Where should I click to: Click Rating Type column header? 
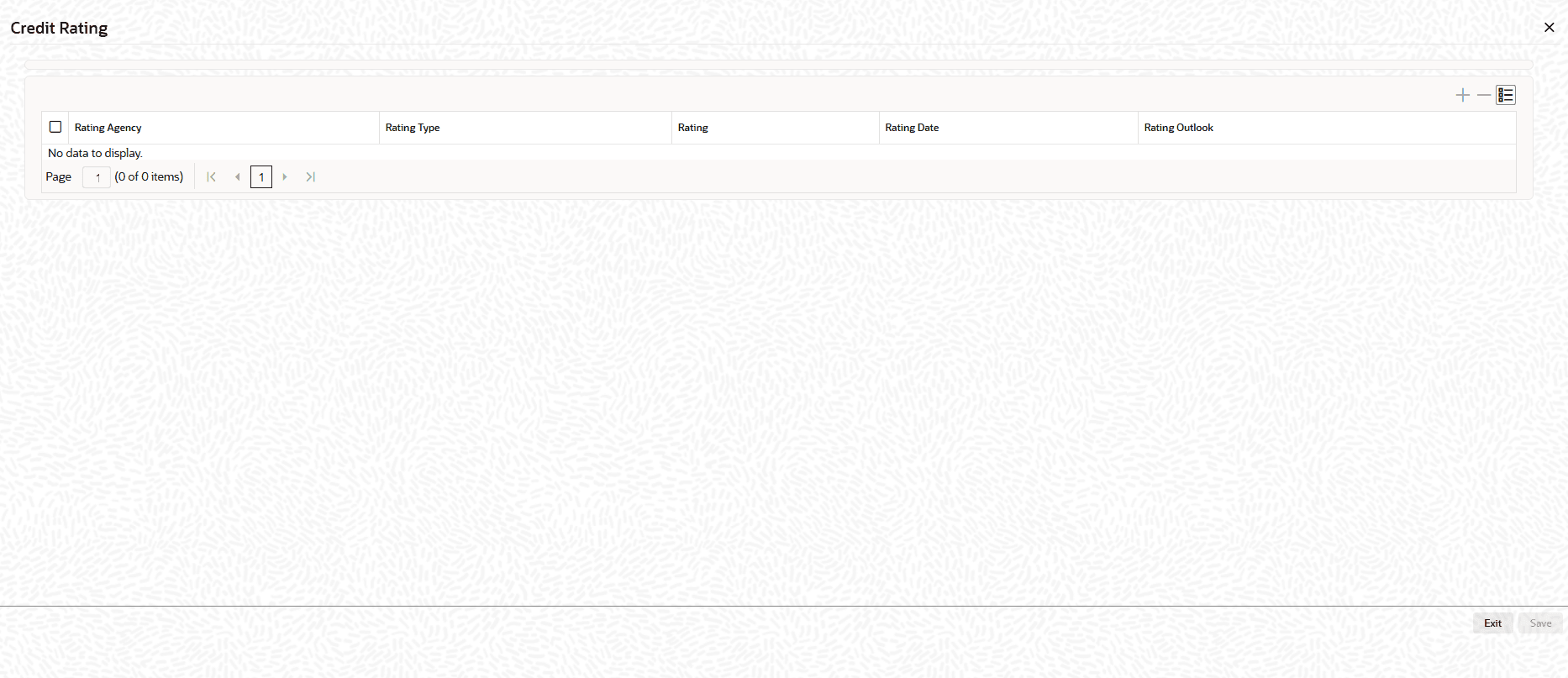coord(525,128)
